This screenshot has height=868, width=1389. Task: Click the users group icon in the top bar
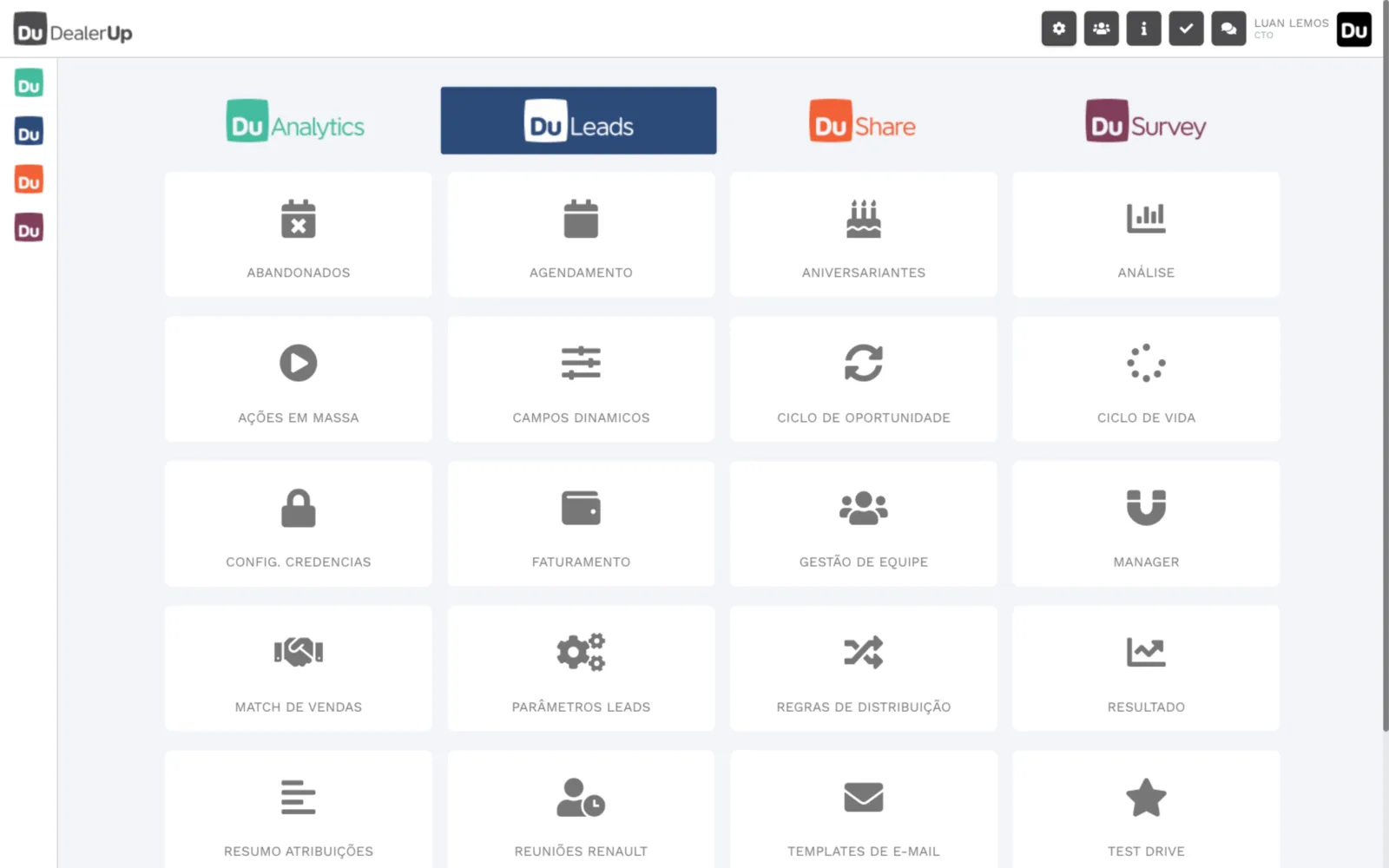point(1101,29)
